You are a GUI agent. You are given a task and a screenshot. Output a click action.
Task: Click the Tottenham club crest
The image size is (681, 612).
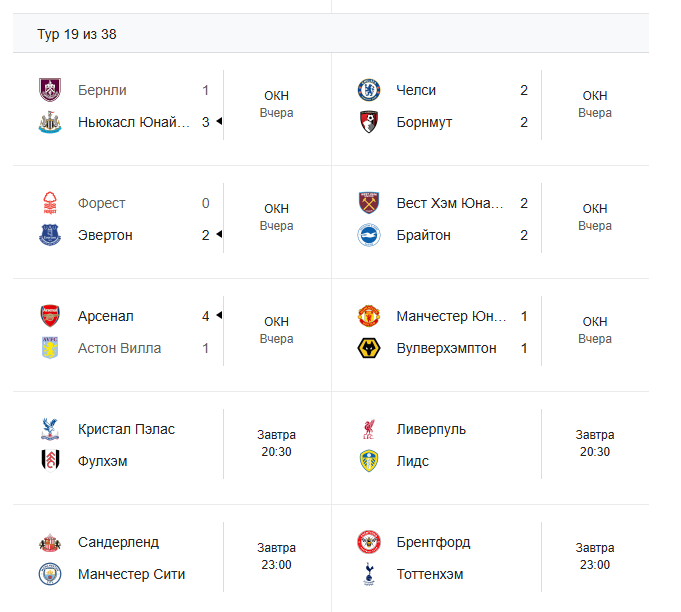pyautogui.click(x=369, y=574)
